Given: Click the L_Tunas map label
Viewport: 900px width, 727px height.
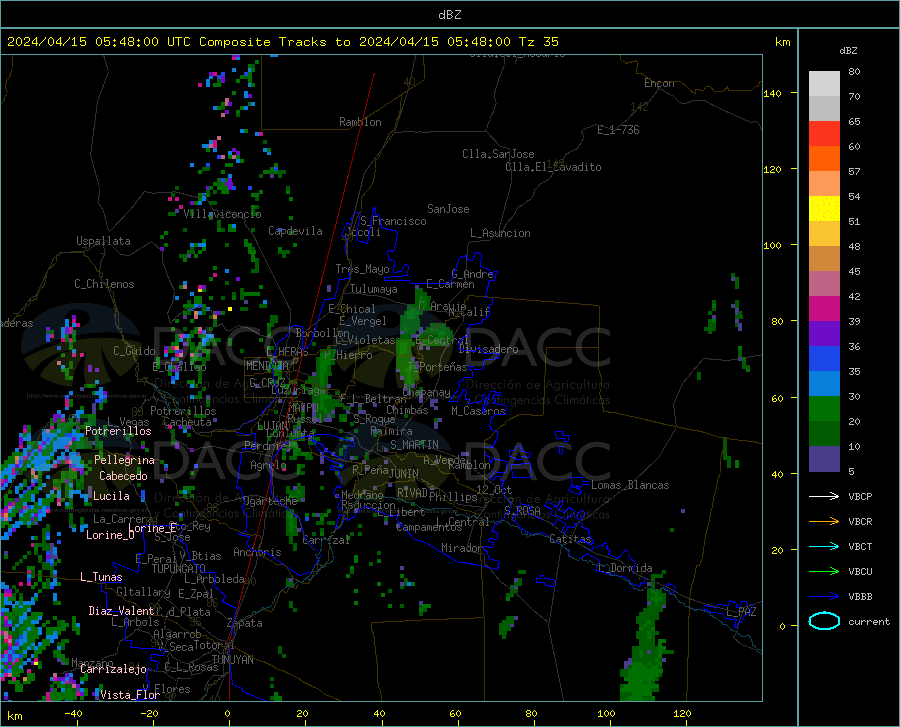Looking at the screenshot, I should coord(101,577).
